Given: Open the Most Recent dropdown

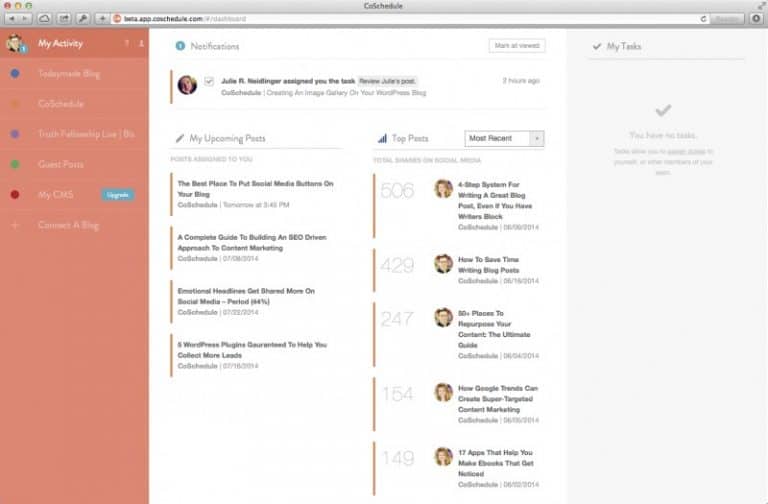Looking at the screenshot, I should (504, 139).
